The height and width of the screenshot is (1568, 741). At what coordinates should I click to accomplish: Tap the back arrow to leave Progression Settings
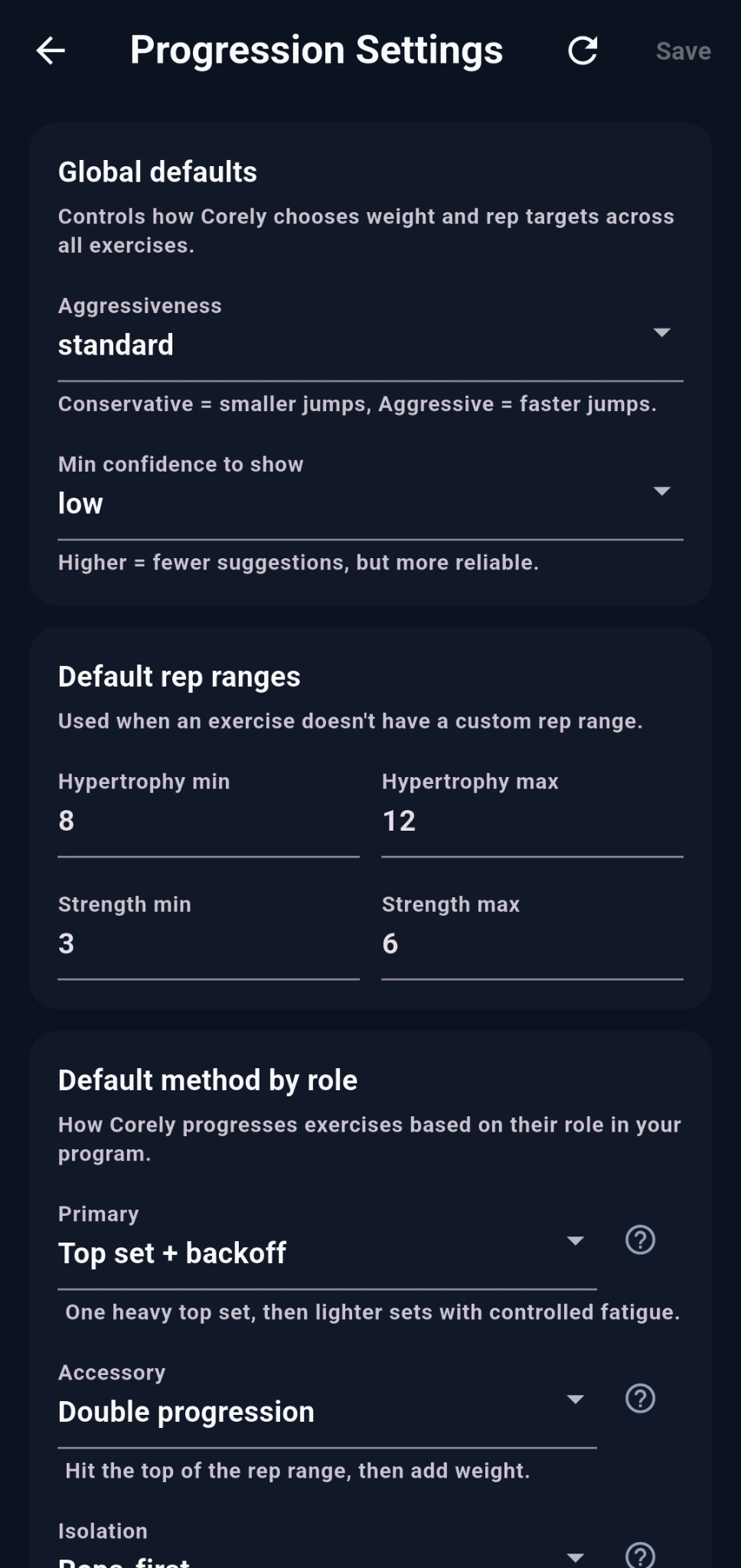(x=51, y=51)
